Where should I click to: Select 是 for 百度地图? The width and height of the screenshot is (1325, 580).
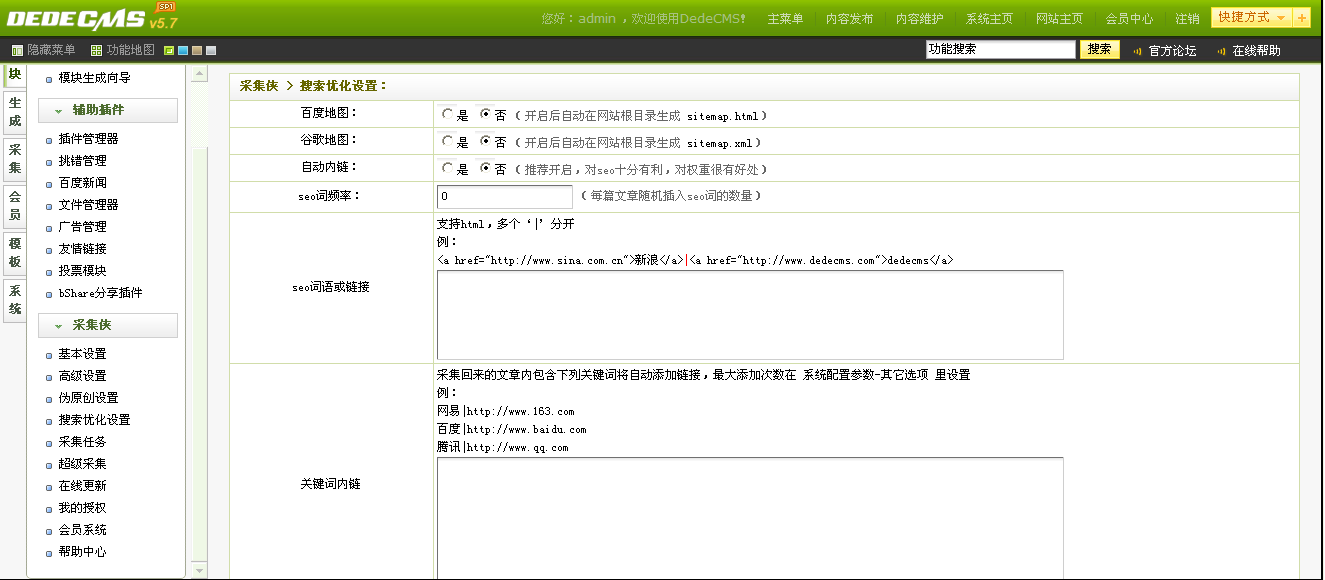[447, 114]
